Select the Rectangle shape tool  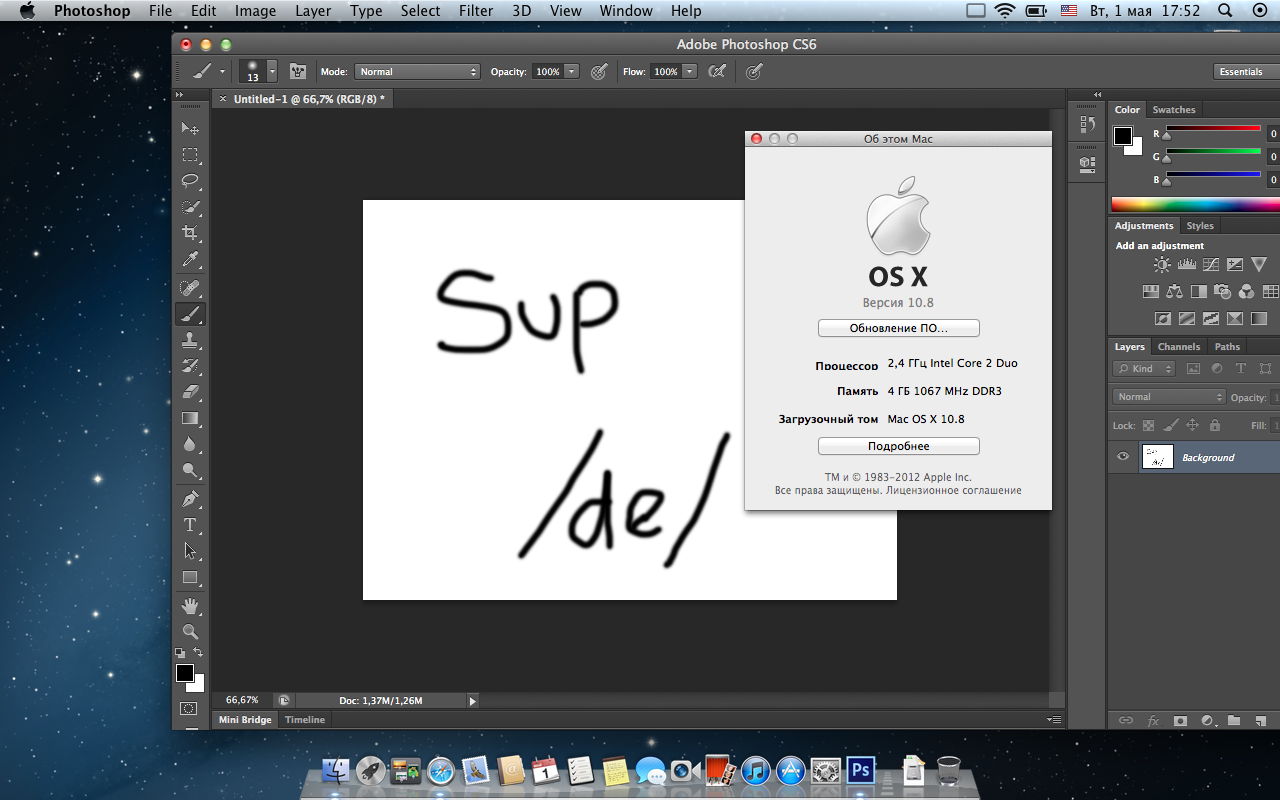(189, 577)
